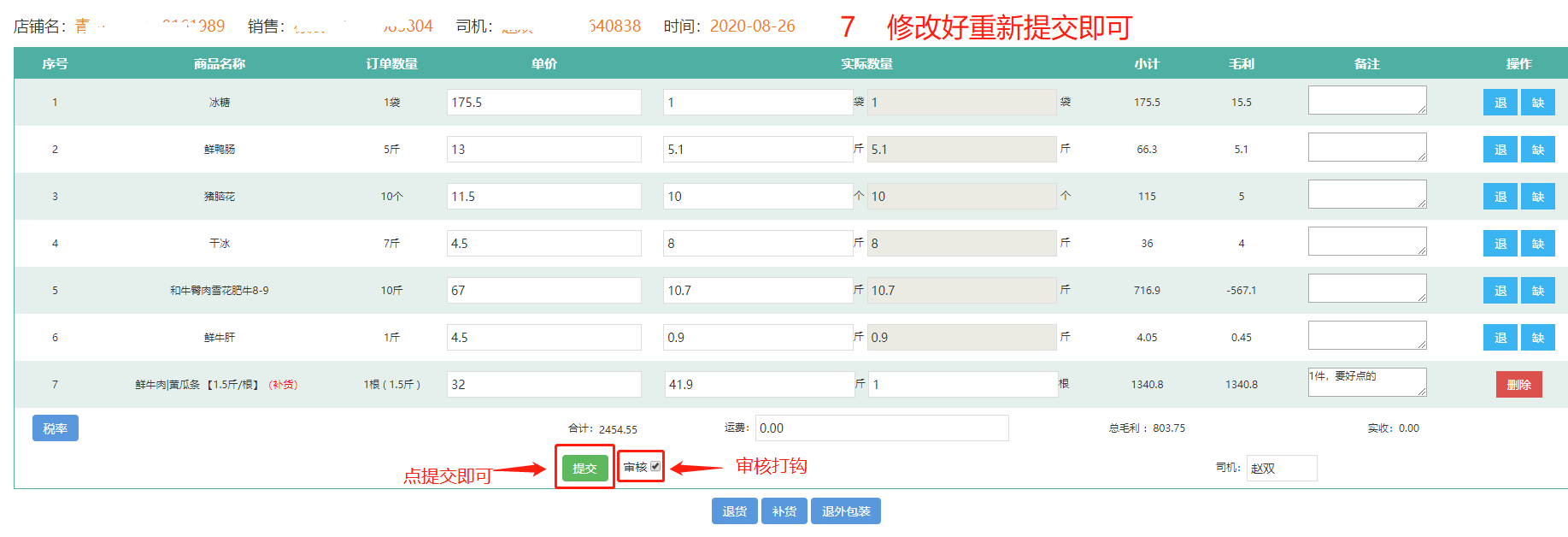The image size is (1568, 537).
Task: Click 退 button for 干冰 row
Action: coord(1500,244)
